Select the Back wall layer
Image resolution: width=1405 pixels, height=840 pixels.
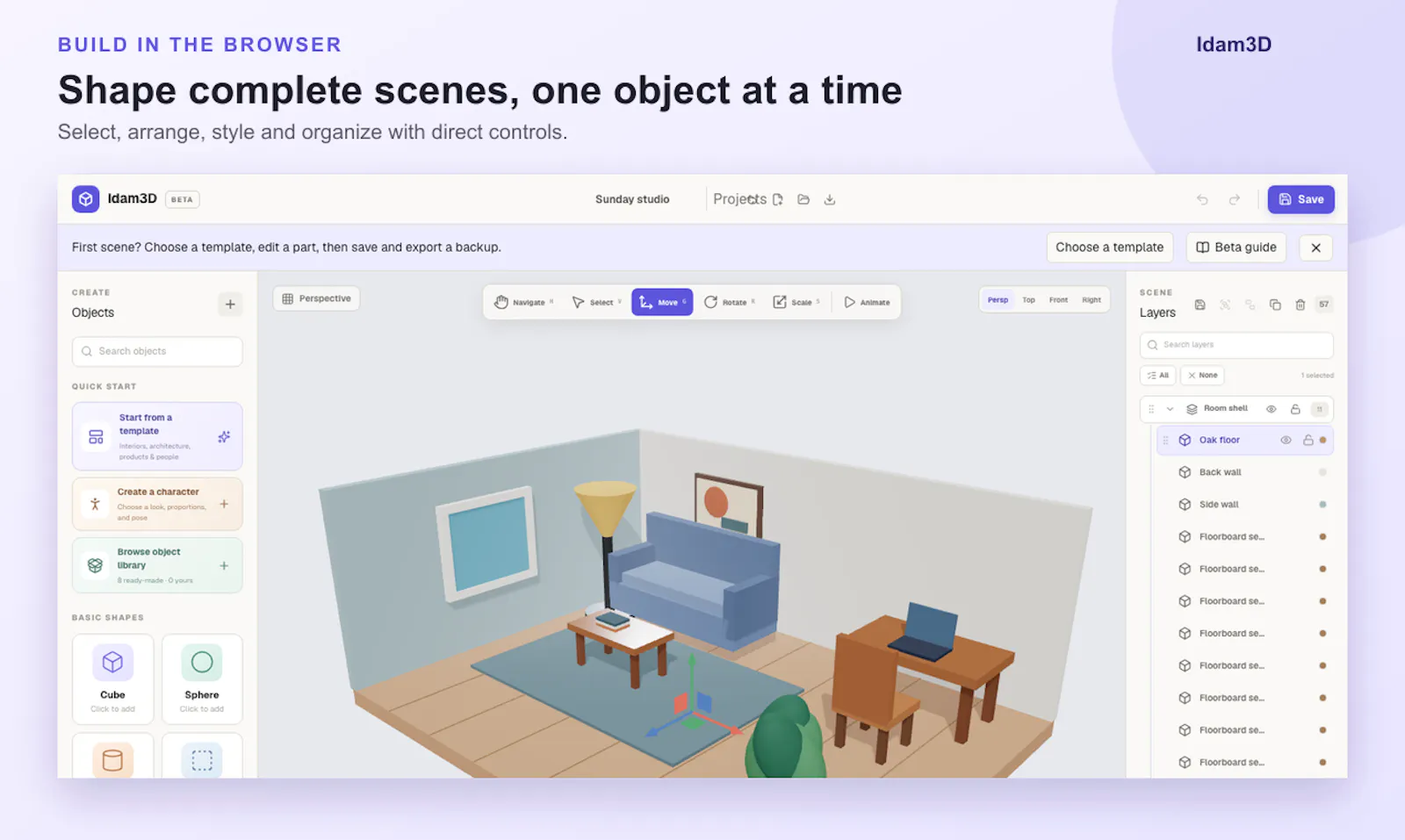coord(1245,472)
